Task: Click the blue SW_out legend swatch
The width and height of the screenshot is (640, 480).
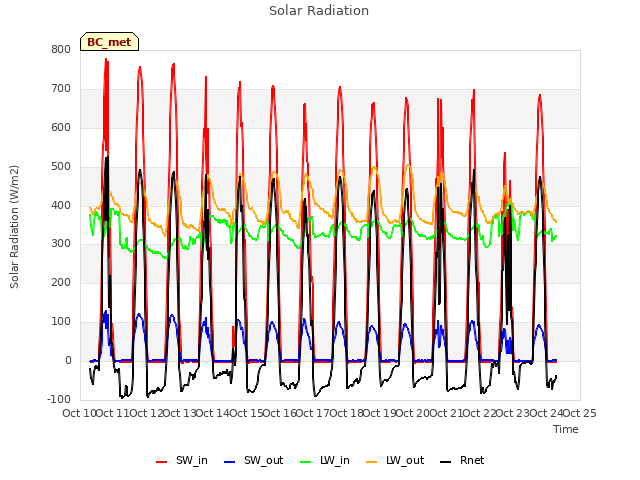Action: [x=230, y=462]
